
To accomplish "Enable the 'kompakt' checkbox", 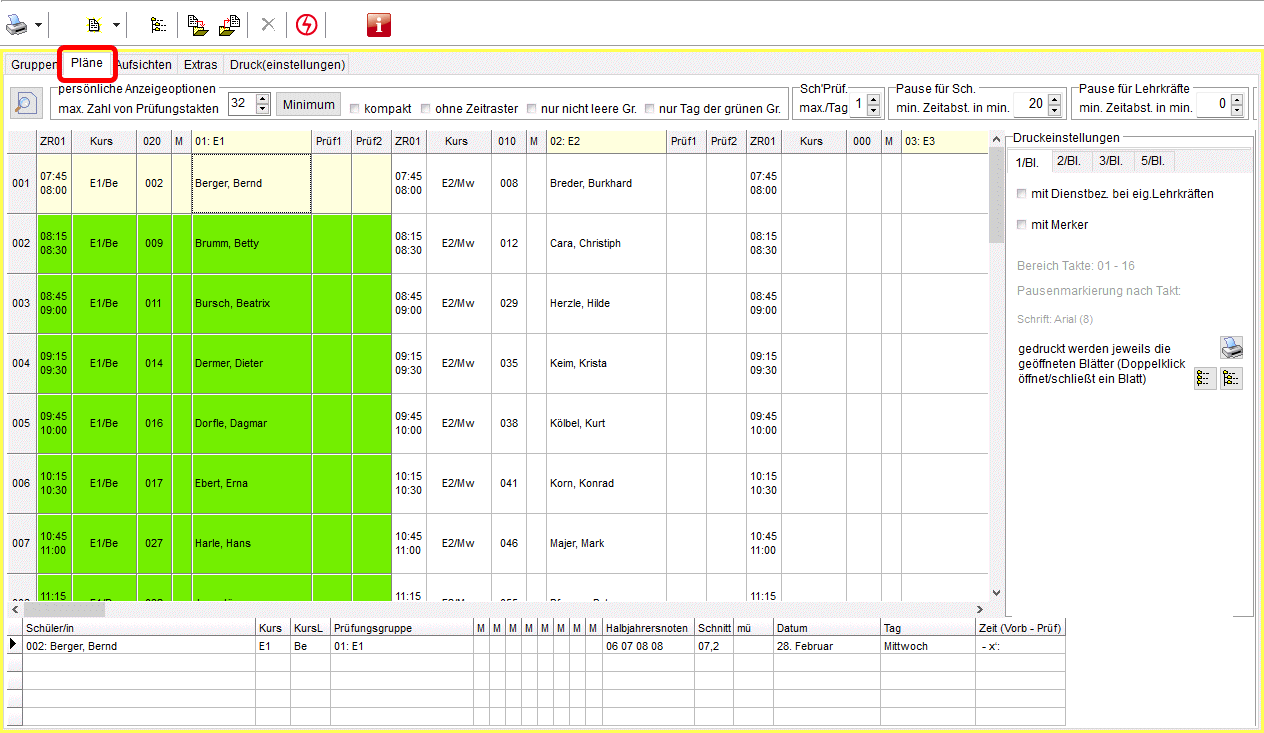I will (x=354, y=108).
